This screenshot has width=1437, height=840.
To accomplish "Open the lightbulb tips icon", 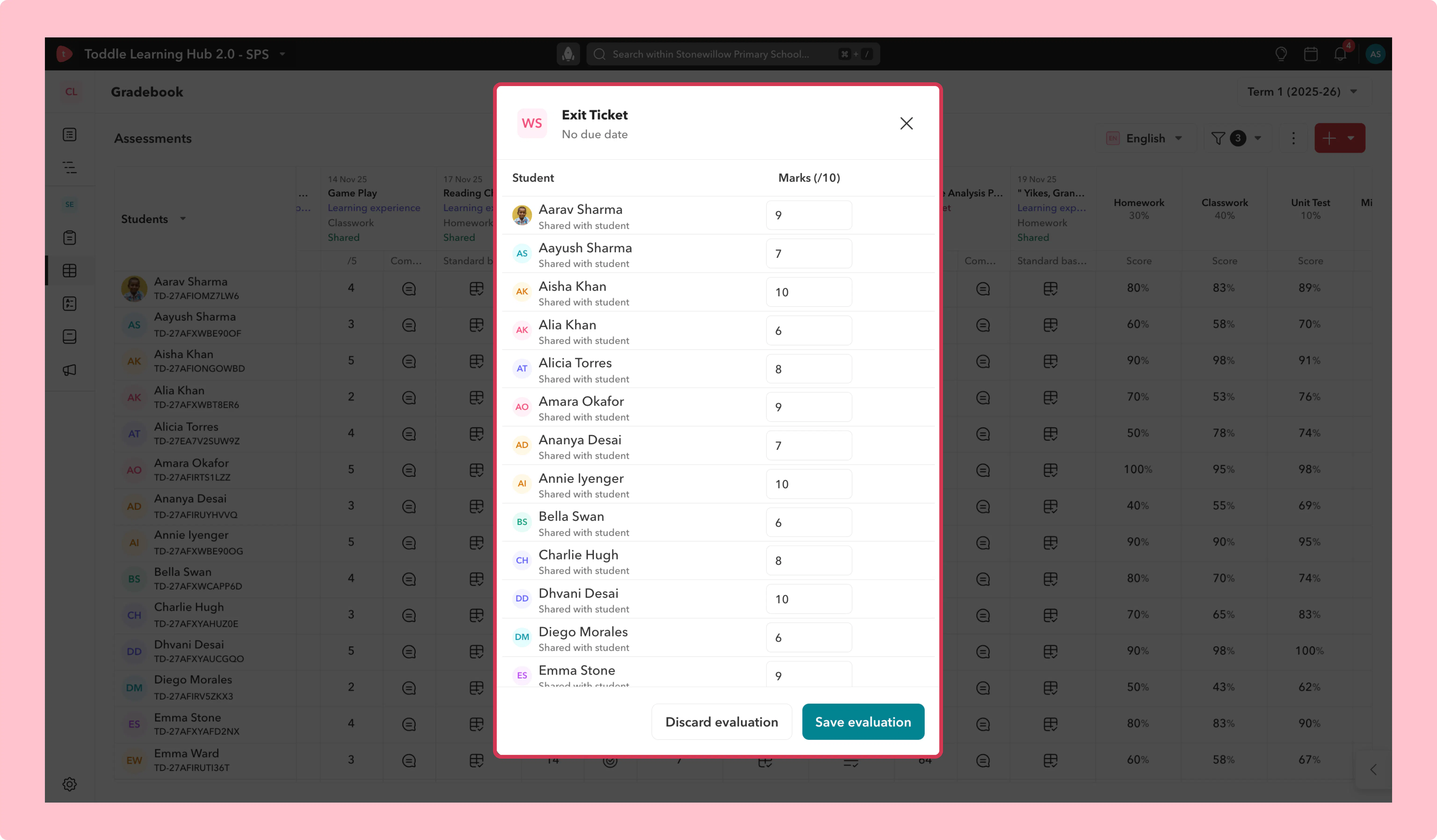I will [x=1281, y=54].
